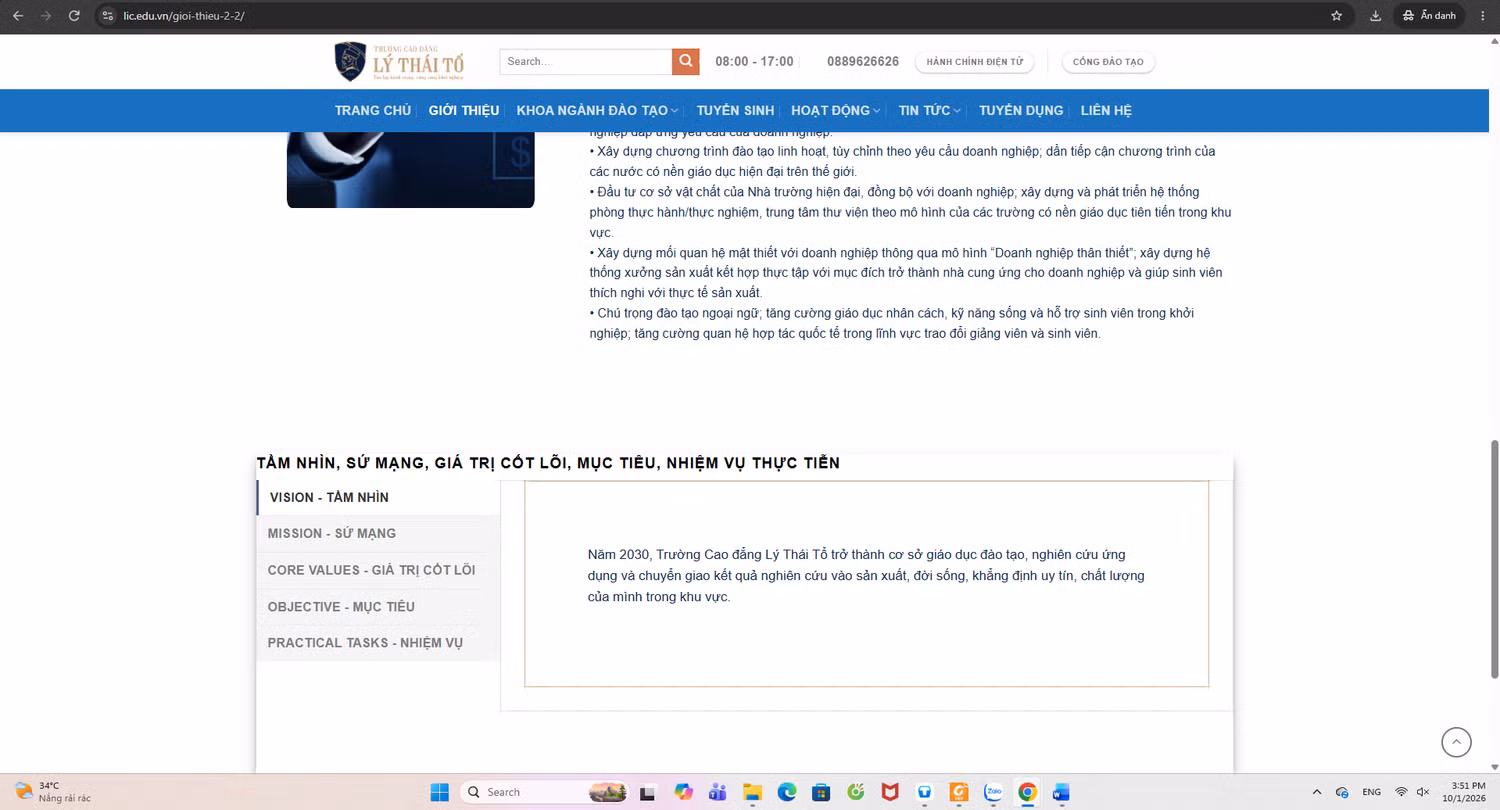Expand the KHOA NGÀNH ĐÀO TẠO menu
Image resolution: width=1500 pixels, height=810 pixels.
597,110
